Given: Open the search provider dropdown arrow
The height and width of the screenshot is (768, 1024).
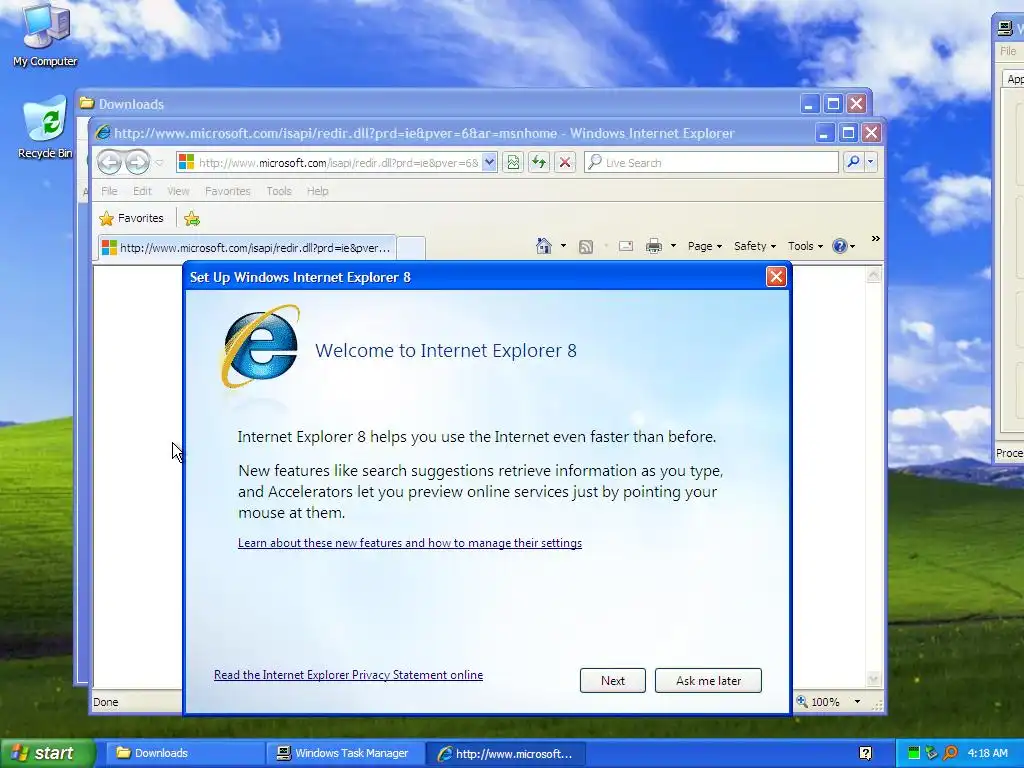Looking at the screenshot, I should pos(871,162).
